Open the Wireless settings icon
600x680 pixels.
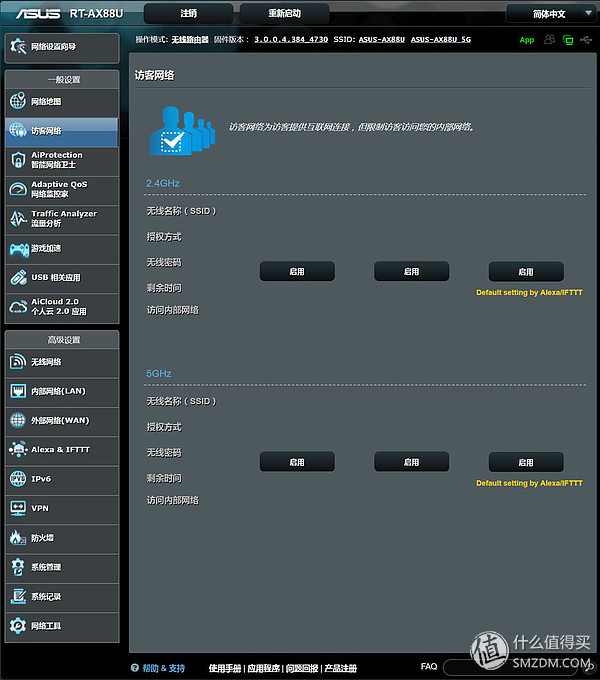[x=18, y=361]
